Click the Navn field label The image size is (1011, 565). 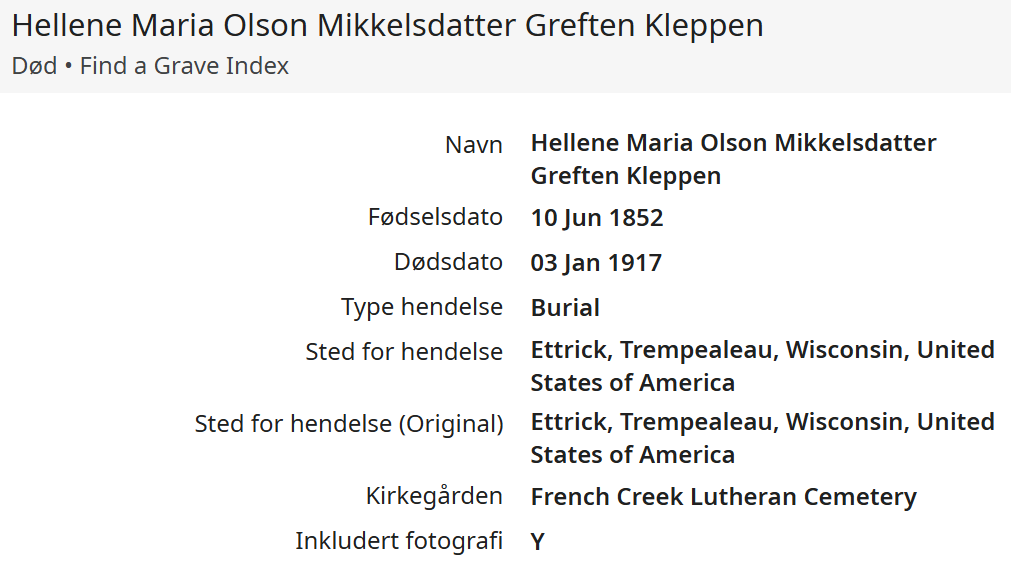pos(473,144)
